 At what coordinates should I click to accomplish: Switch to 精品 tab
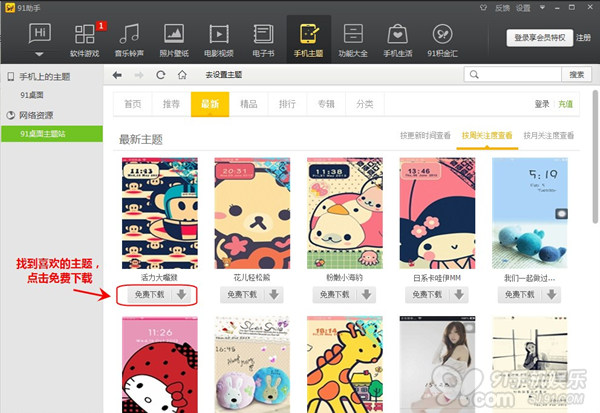pyautogui.click(x=249, y=104)
